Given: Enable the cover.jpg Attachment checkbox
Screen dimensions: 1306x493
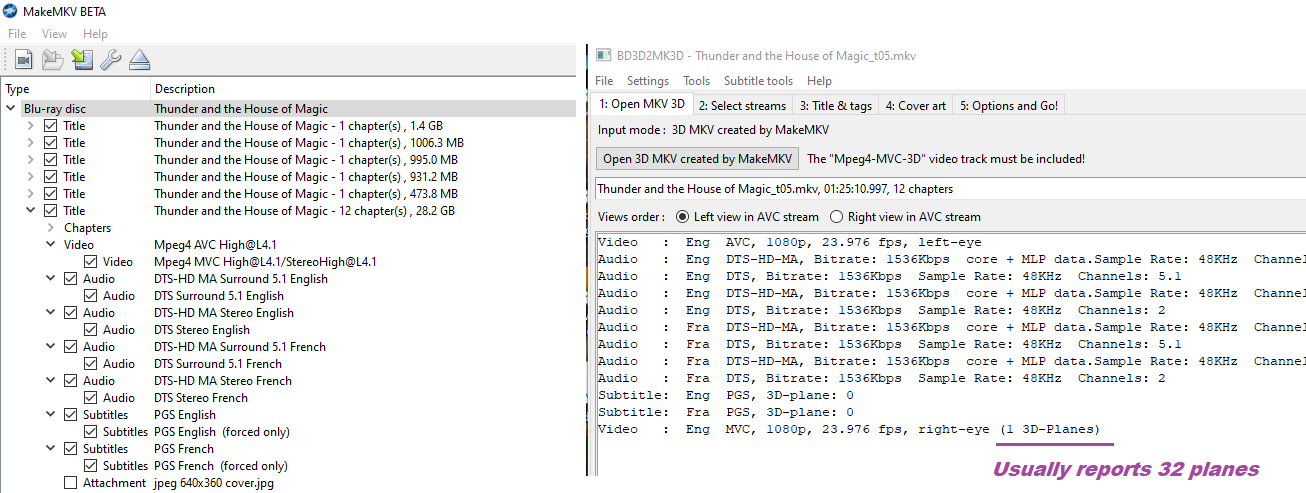Looking at the screenshot, I should click(x=70, y=483).
